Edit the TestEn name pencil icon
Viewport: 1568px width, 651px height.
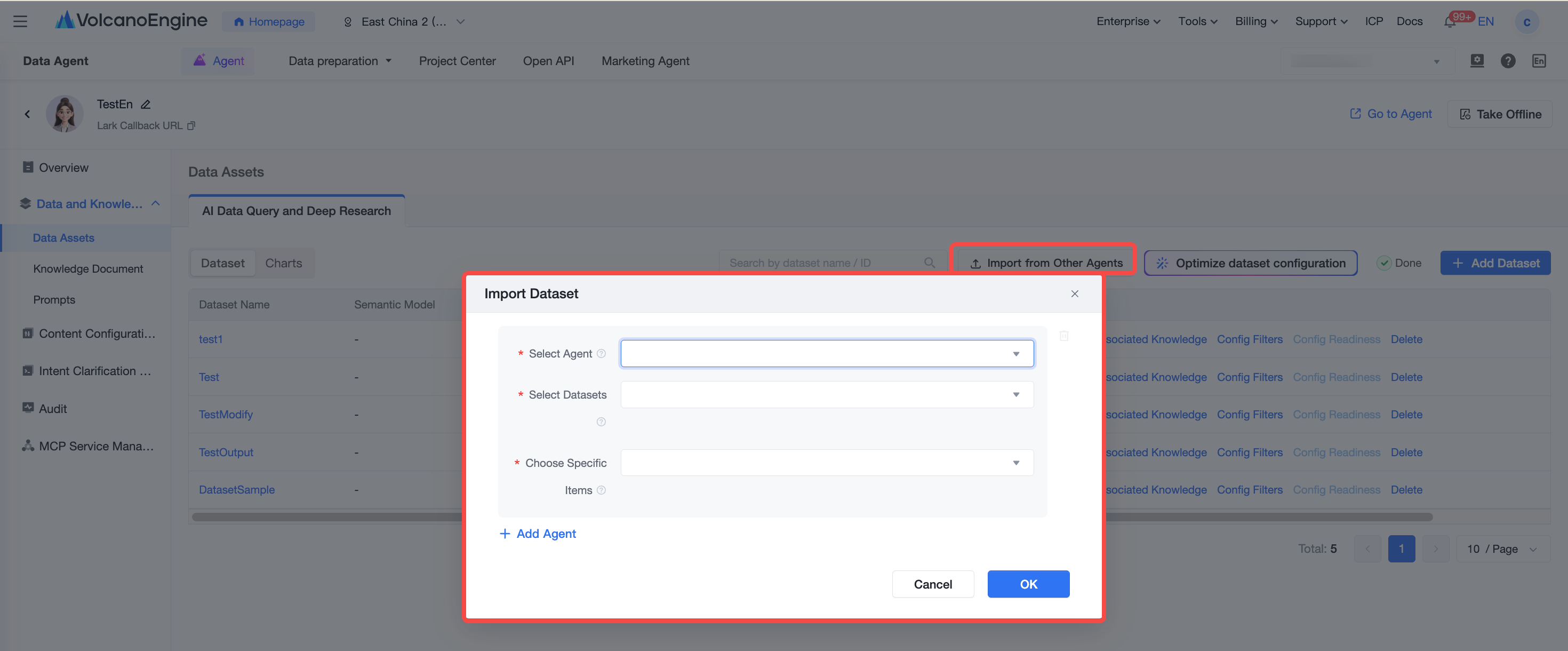pos(146,104)
